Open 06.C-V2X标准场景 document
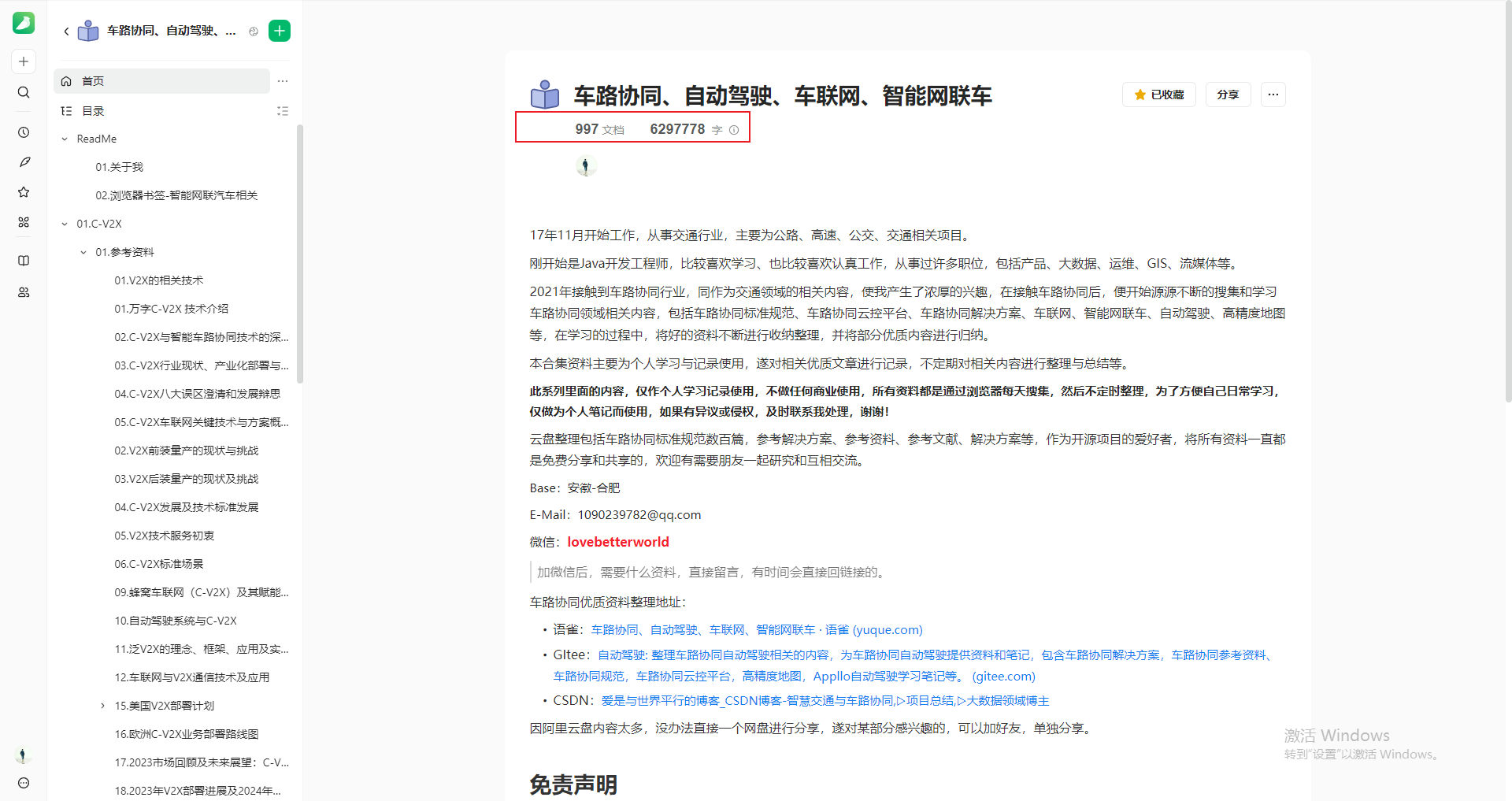 158,564
